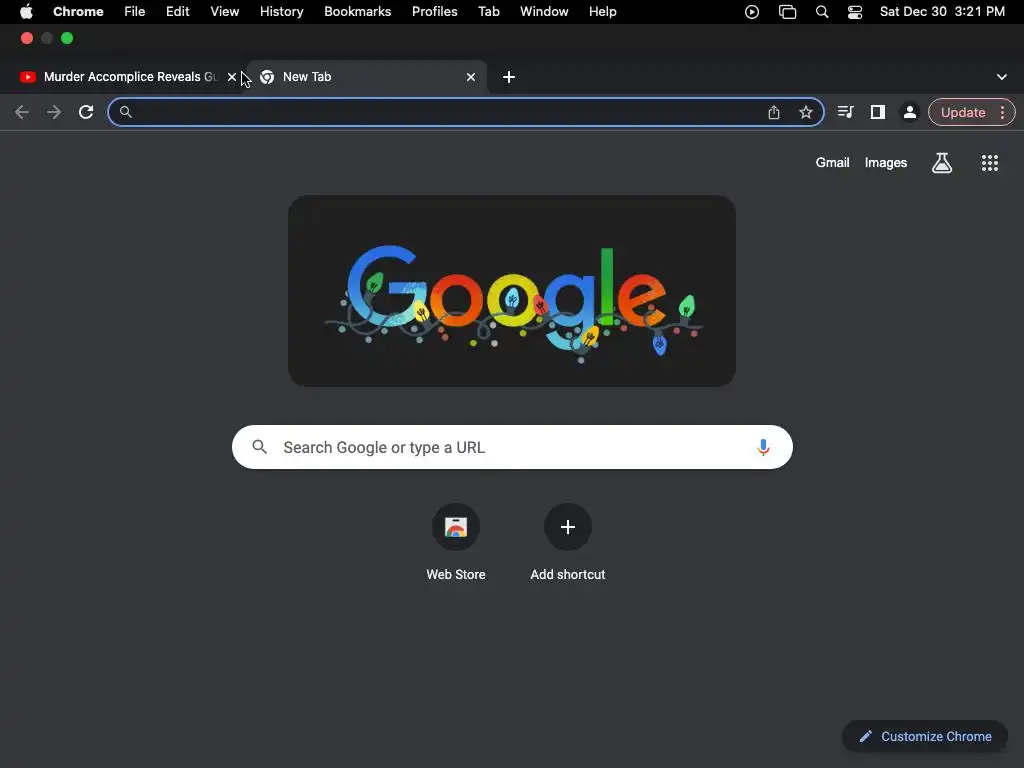The height and width of the screenshot is (768, 1024).
Task: Click the Add shortcut label
Action: [568, 575]
